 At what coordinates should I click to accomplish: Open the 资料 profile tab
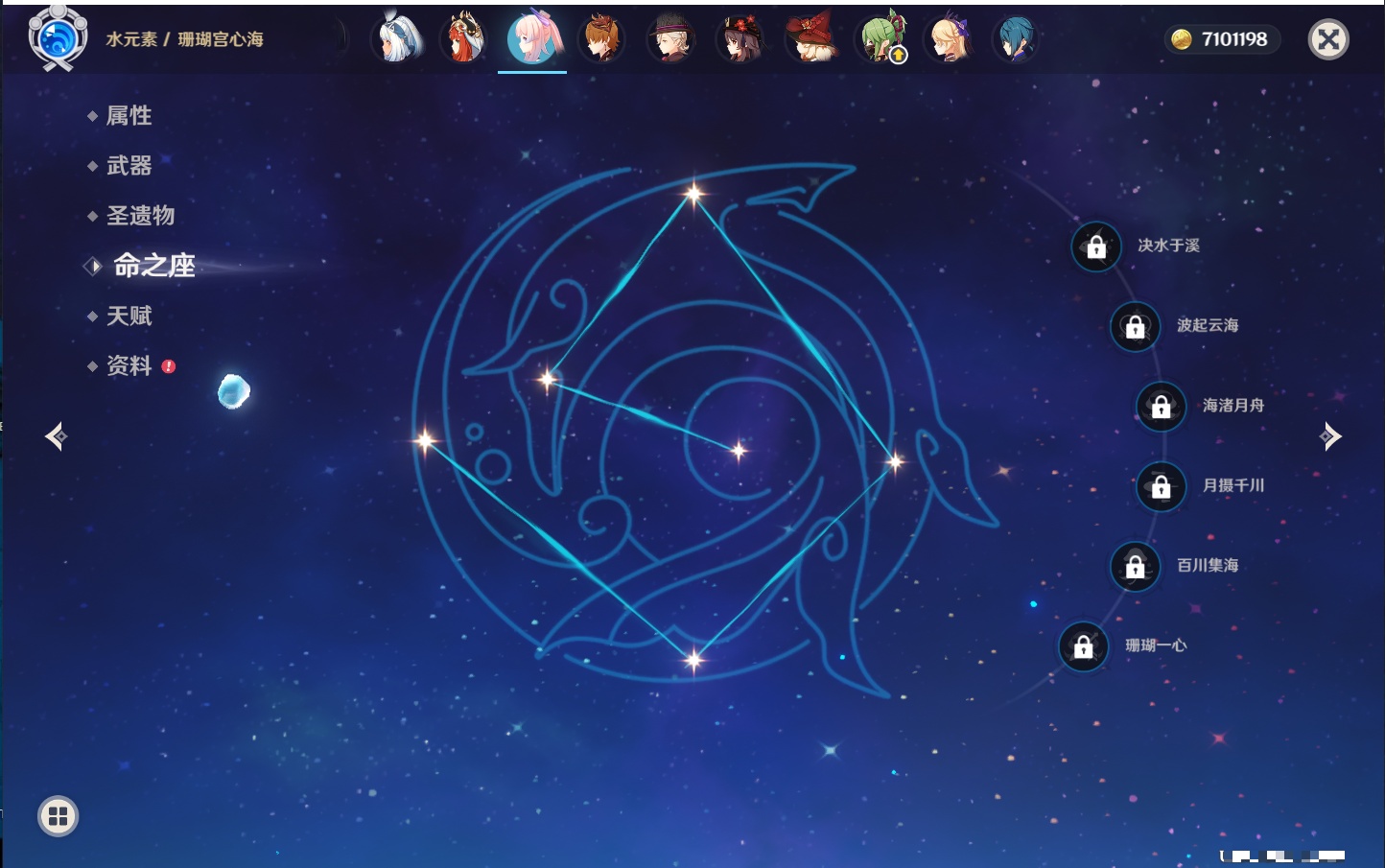click(x=129, y=365)
